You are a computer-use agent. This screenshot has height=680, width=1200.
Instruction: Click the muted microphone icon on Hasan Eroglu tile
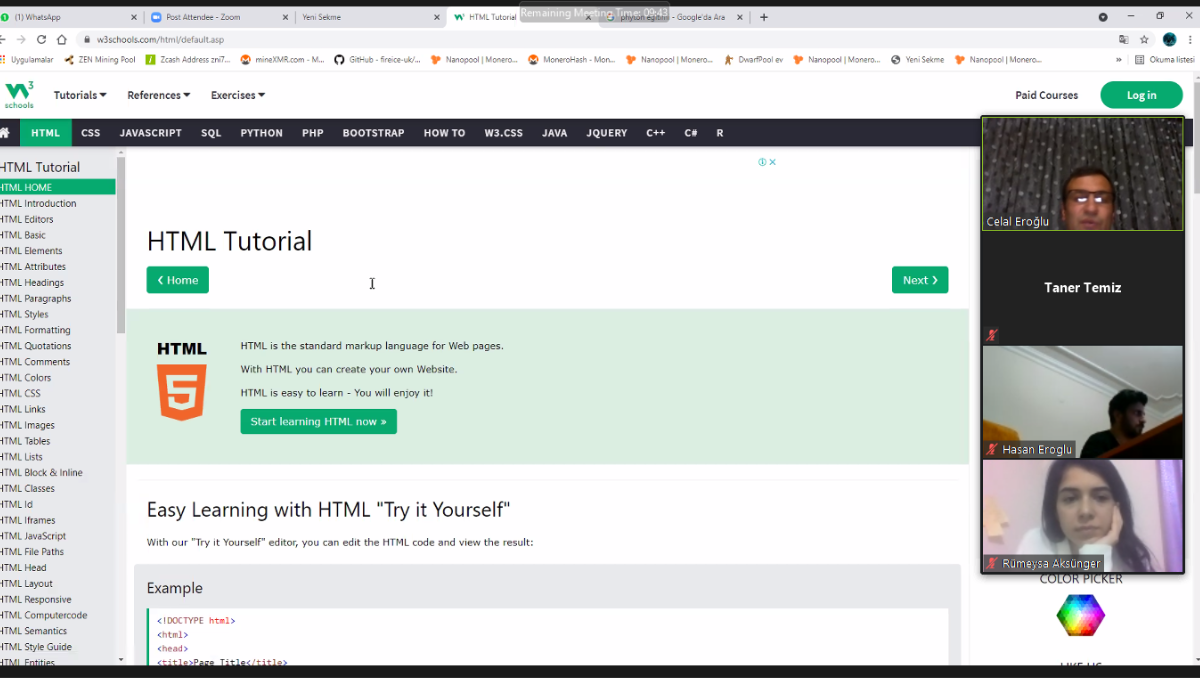coord(992,449)
